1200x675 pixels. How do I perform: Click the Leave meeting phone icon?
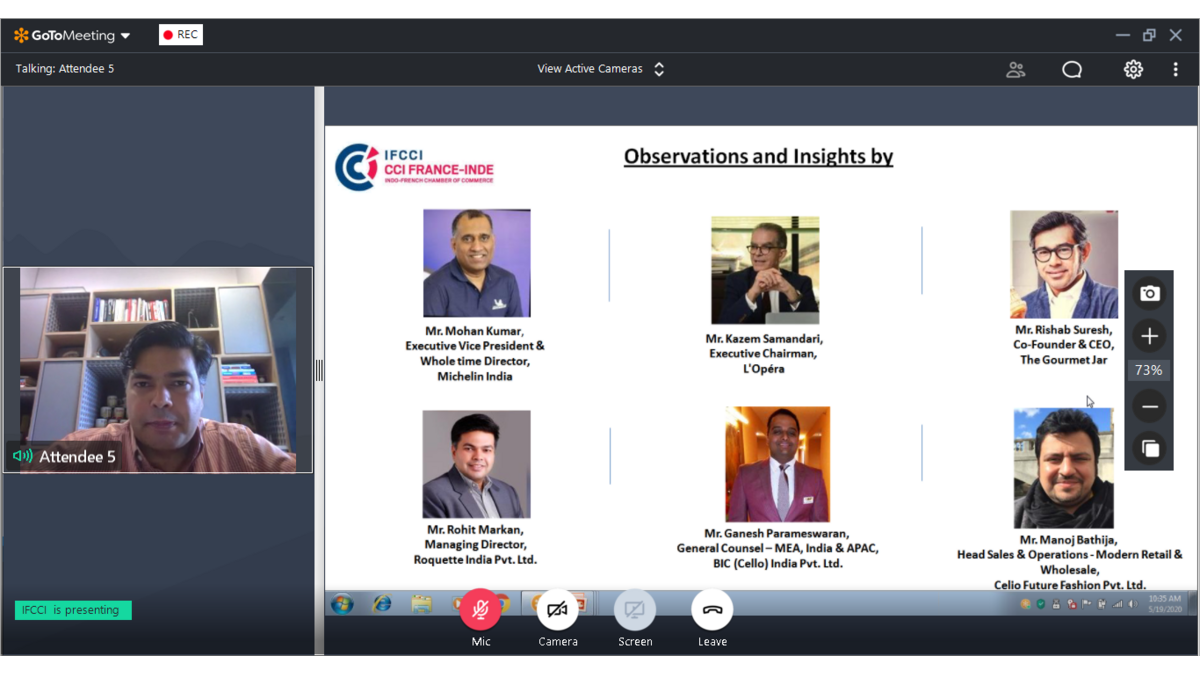point(712,610)
